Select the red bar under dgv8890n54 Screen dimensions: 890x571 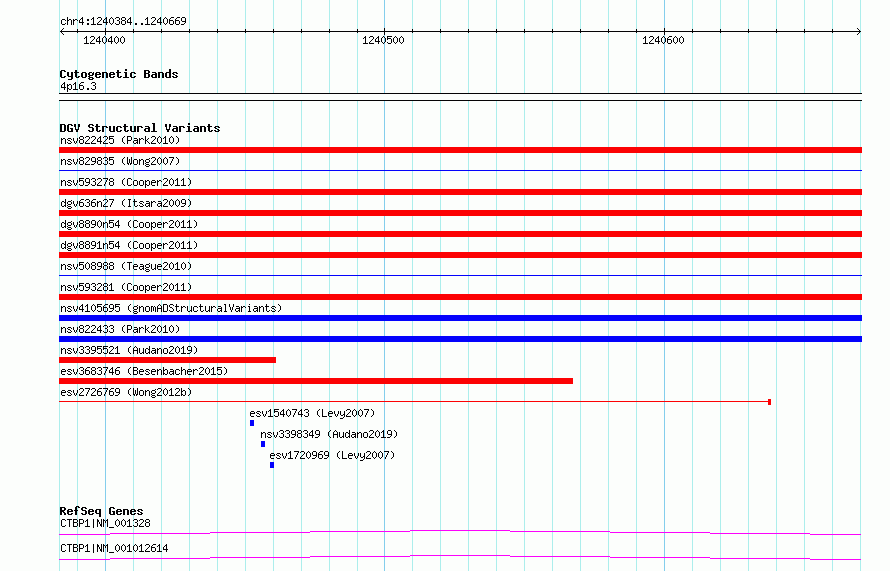[460, 234]
